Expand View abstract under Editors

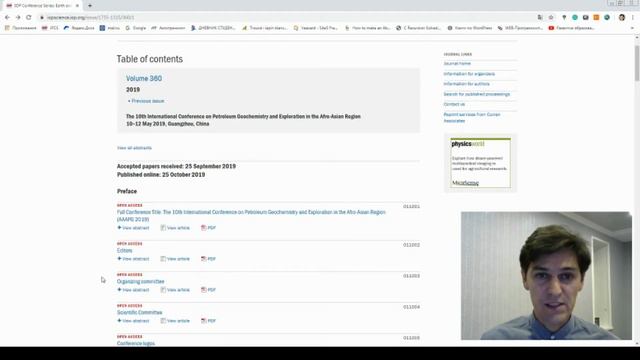pyautogui.click(x=133, y=259)
